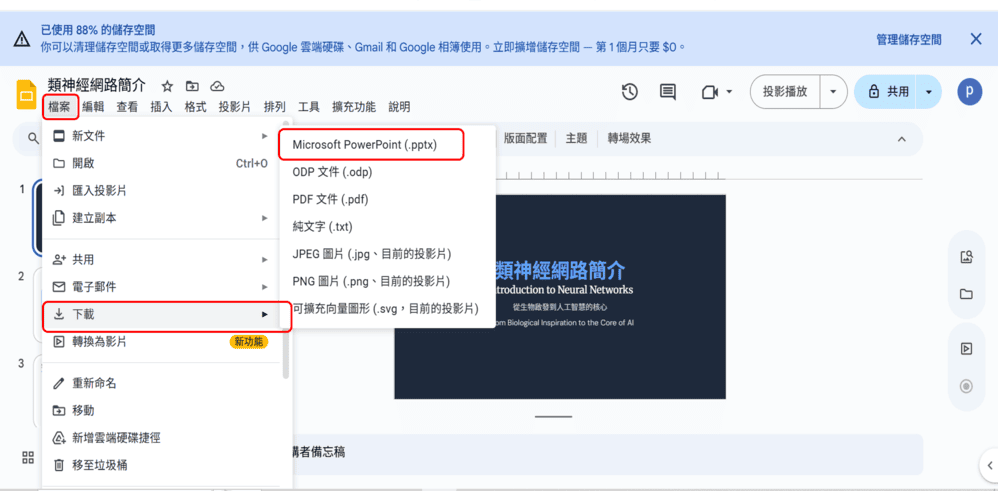Click the 轉場效果 toolbar button
The width and height of the screenshot is (998, 491).
point(629,139)
